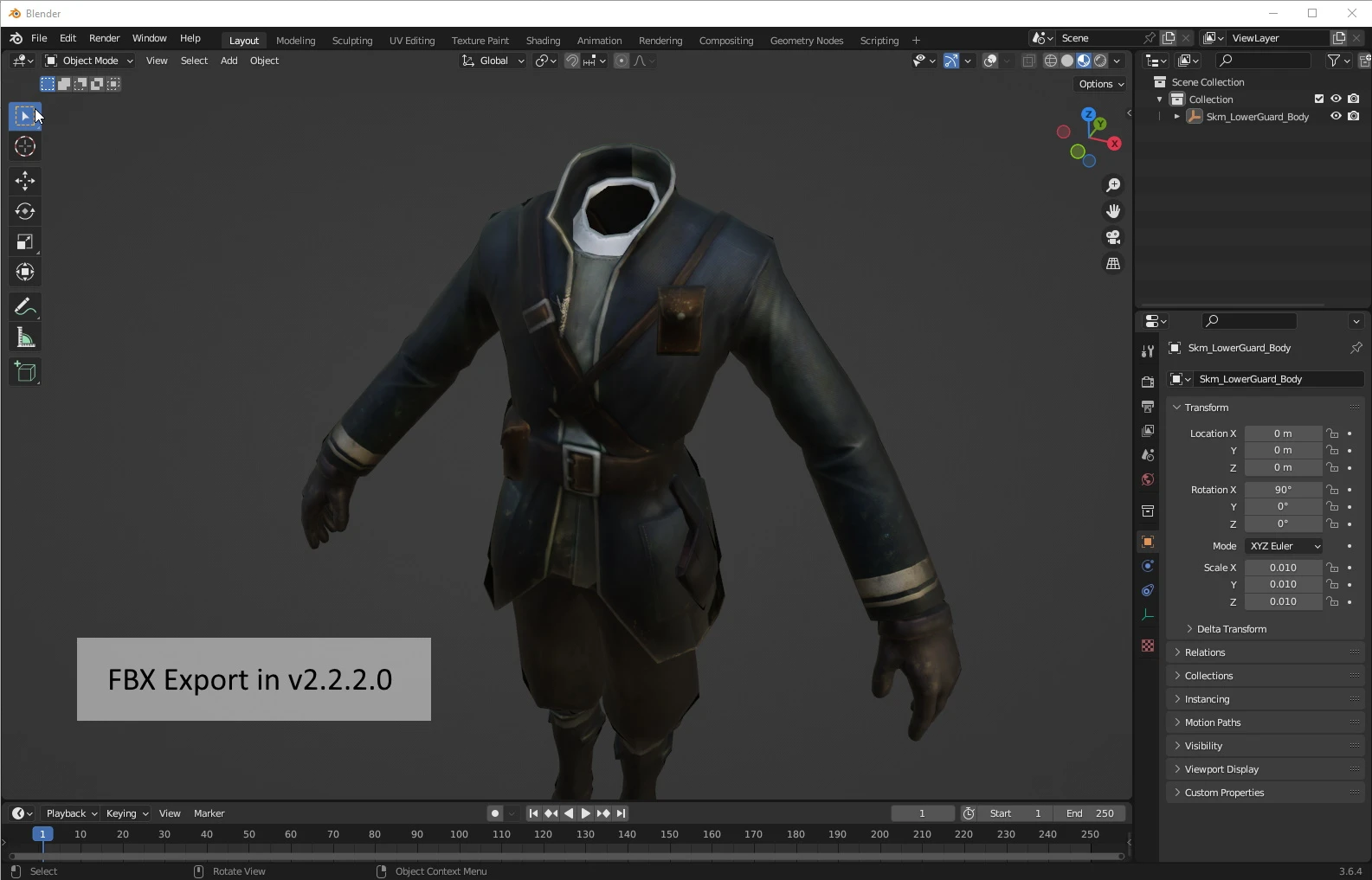
Task: Uncheck the Collection exclude checkbox
Action: click(1319, 99)
